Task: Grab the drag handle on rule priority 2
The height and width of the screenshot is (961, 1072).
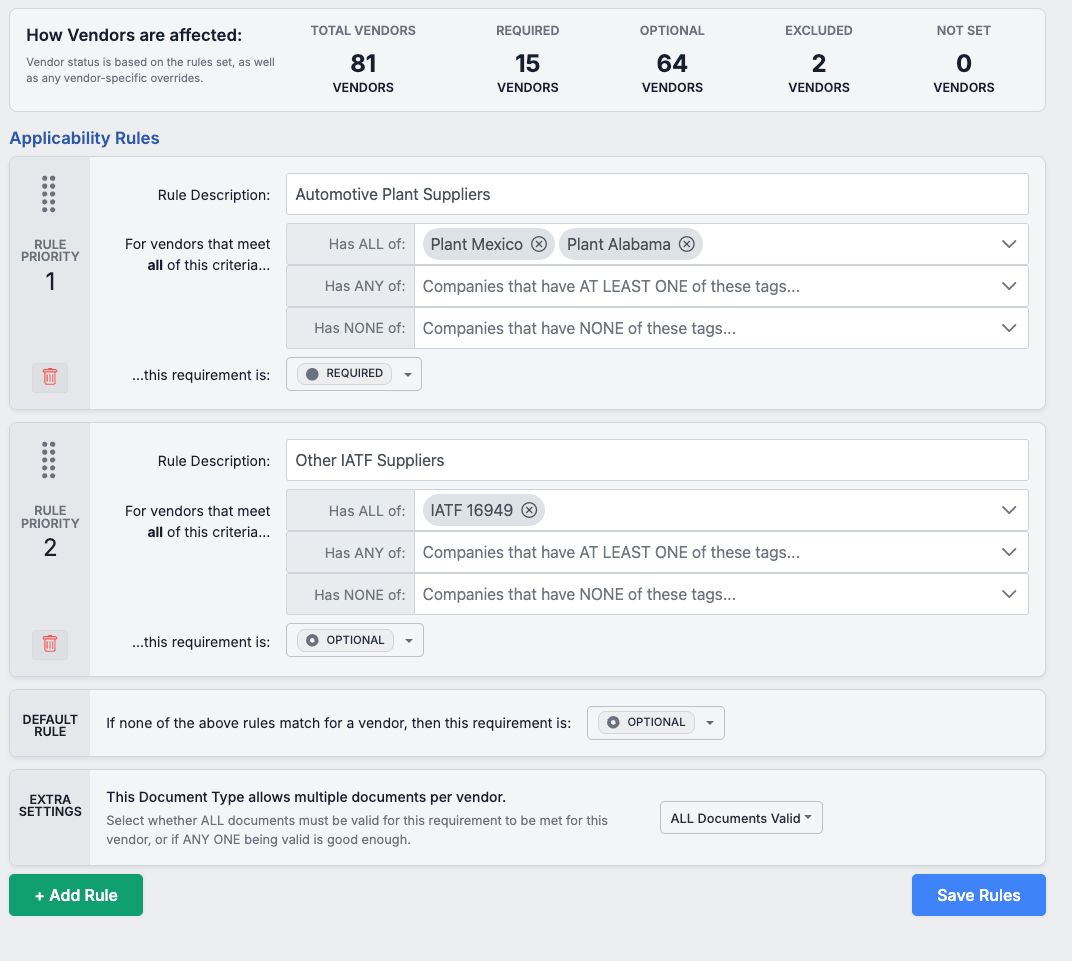Action: [x=50, y=460]
